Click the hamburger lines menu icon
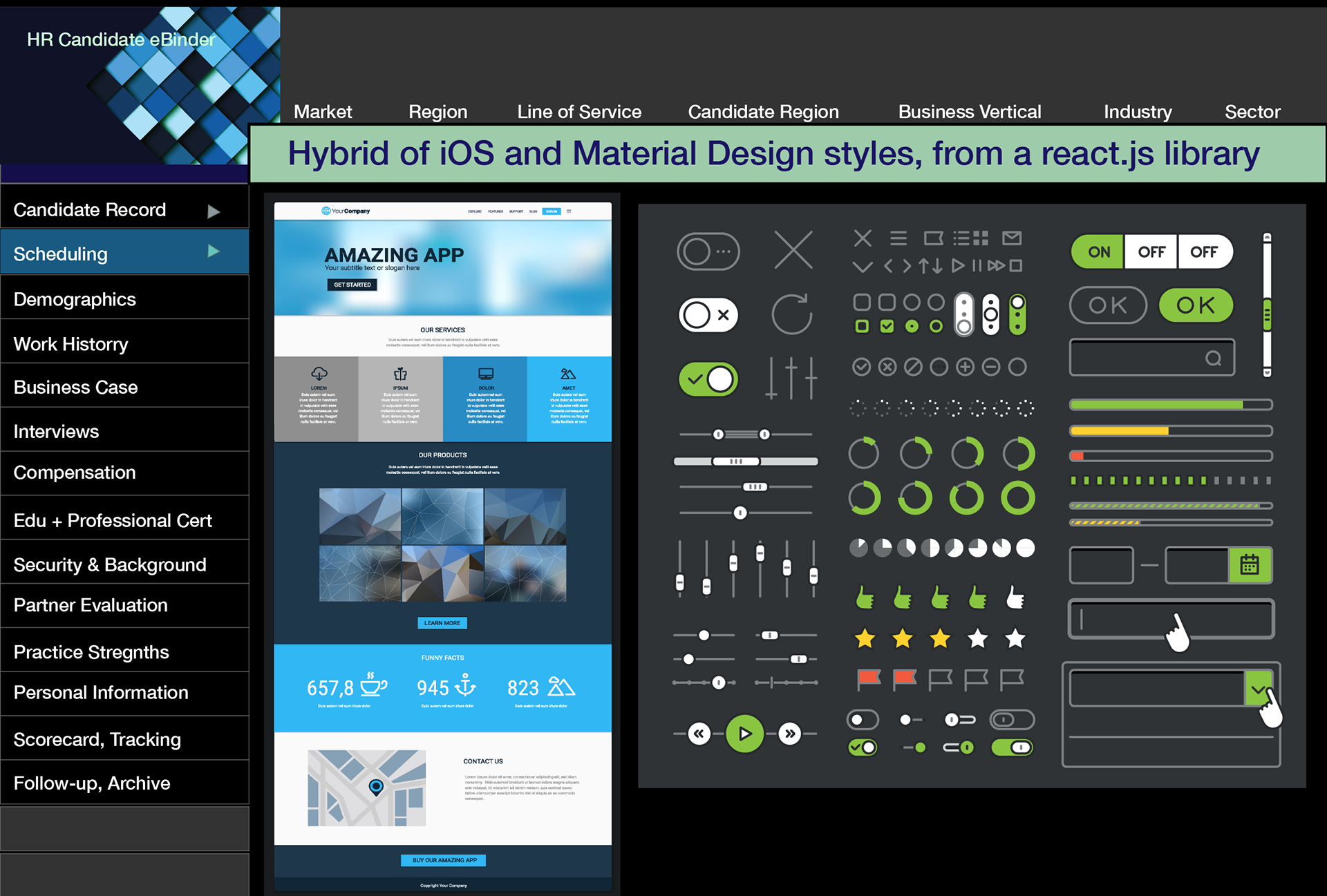This screenshot has width=1327, height=896. tap(898, 238)
